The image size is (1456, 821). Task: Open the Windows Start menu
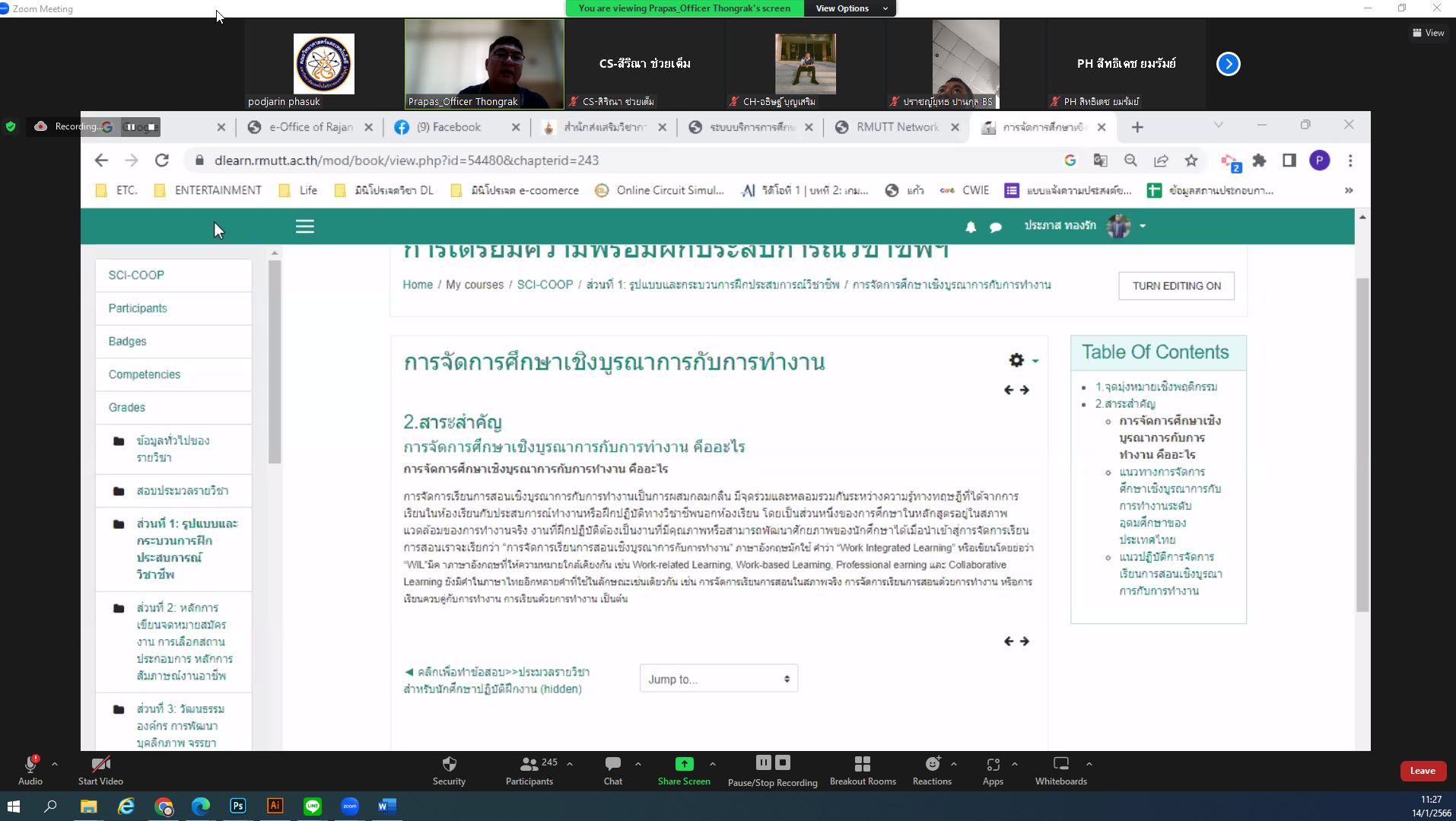(x=13, y=806)
